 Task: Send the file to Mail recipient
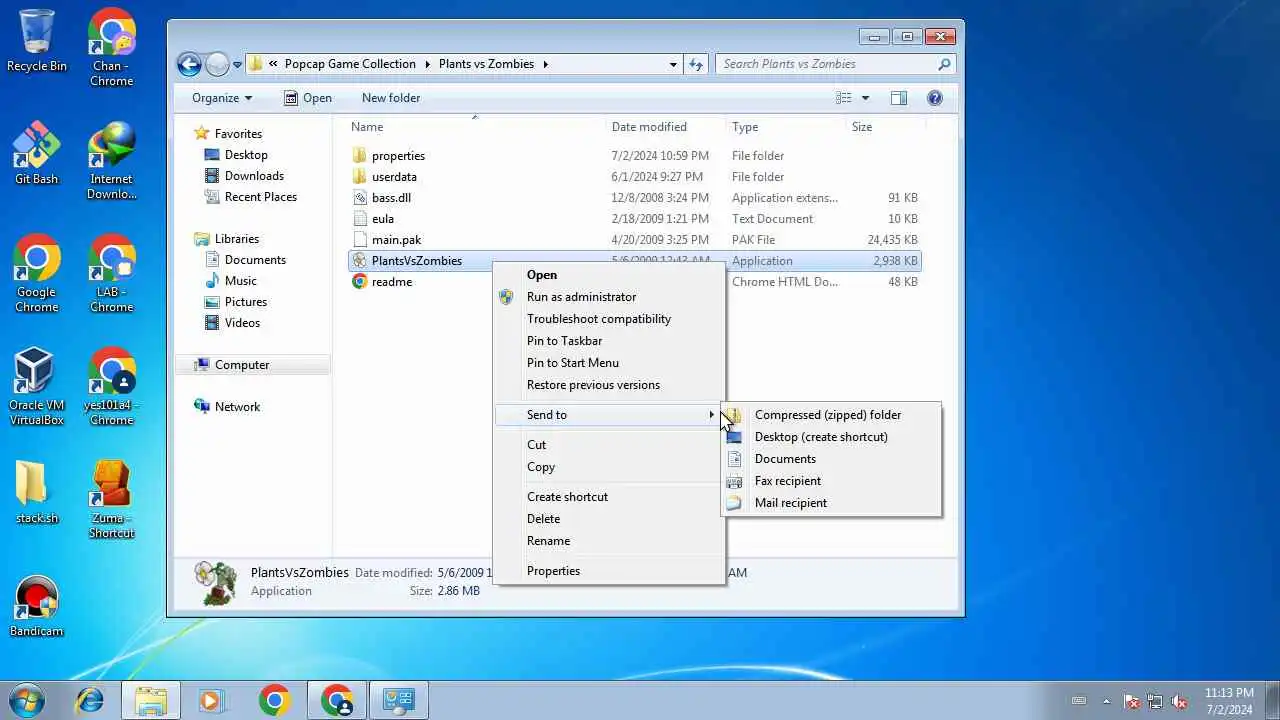pyautogui.click(x=831, y=503)
